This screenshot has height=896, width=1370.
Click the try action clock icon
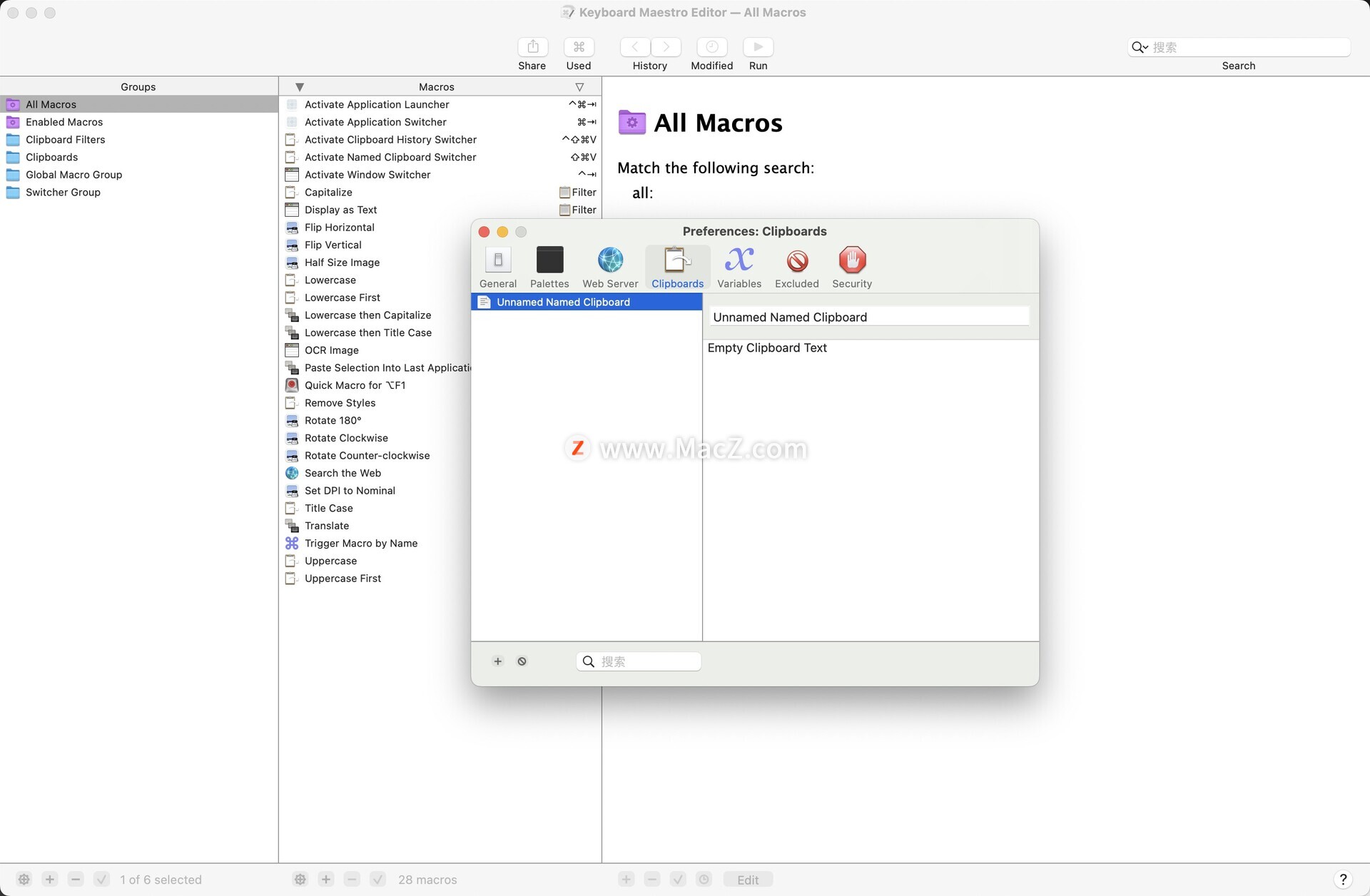(x=704, y=879)
